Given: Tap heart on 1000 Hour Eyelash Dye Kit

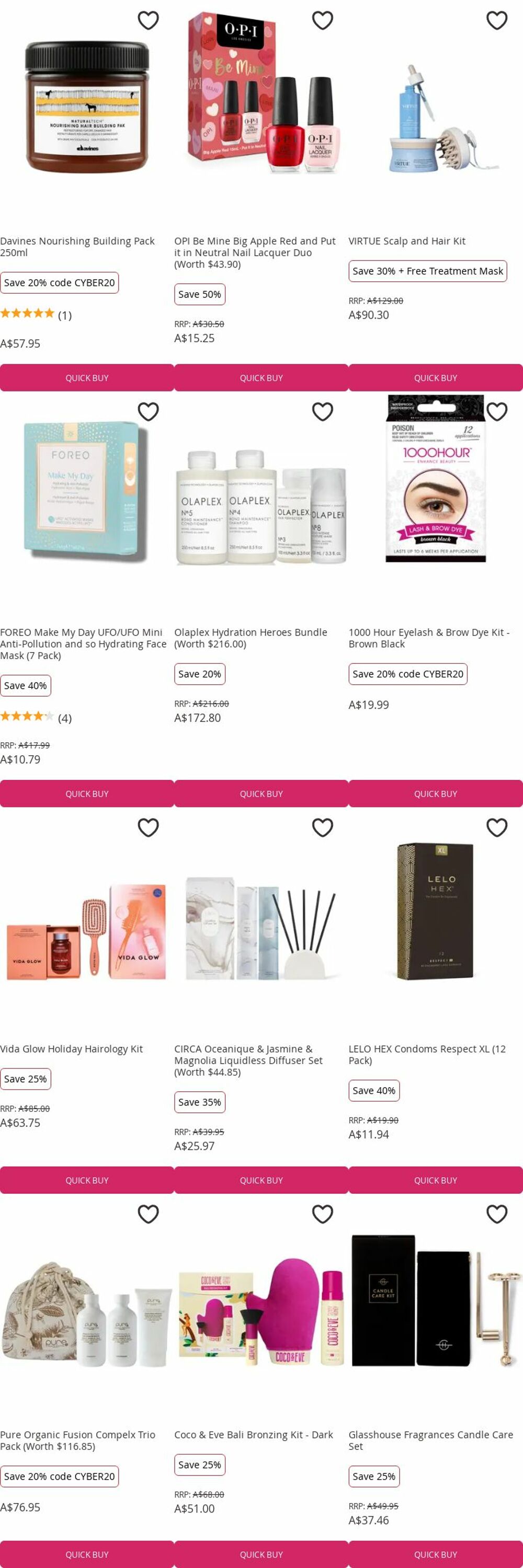Looking at the screenshot, I should [x=497, y=412].
